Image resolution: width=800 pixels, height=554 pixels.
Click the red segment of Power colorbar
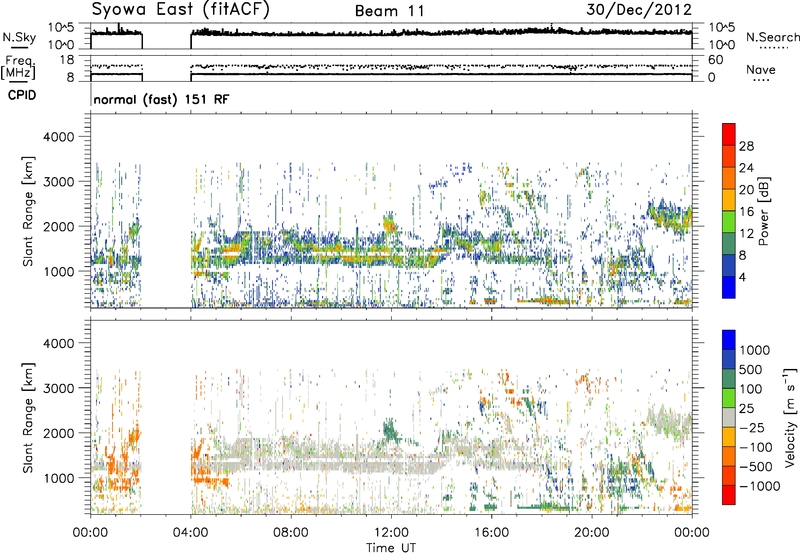pyautogui.click(x=729, y=134)
